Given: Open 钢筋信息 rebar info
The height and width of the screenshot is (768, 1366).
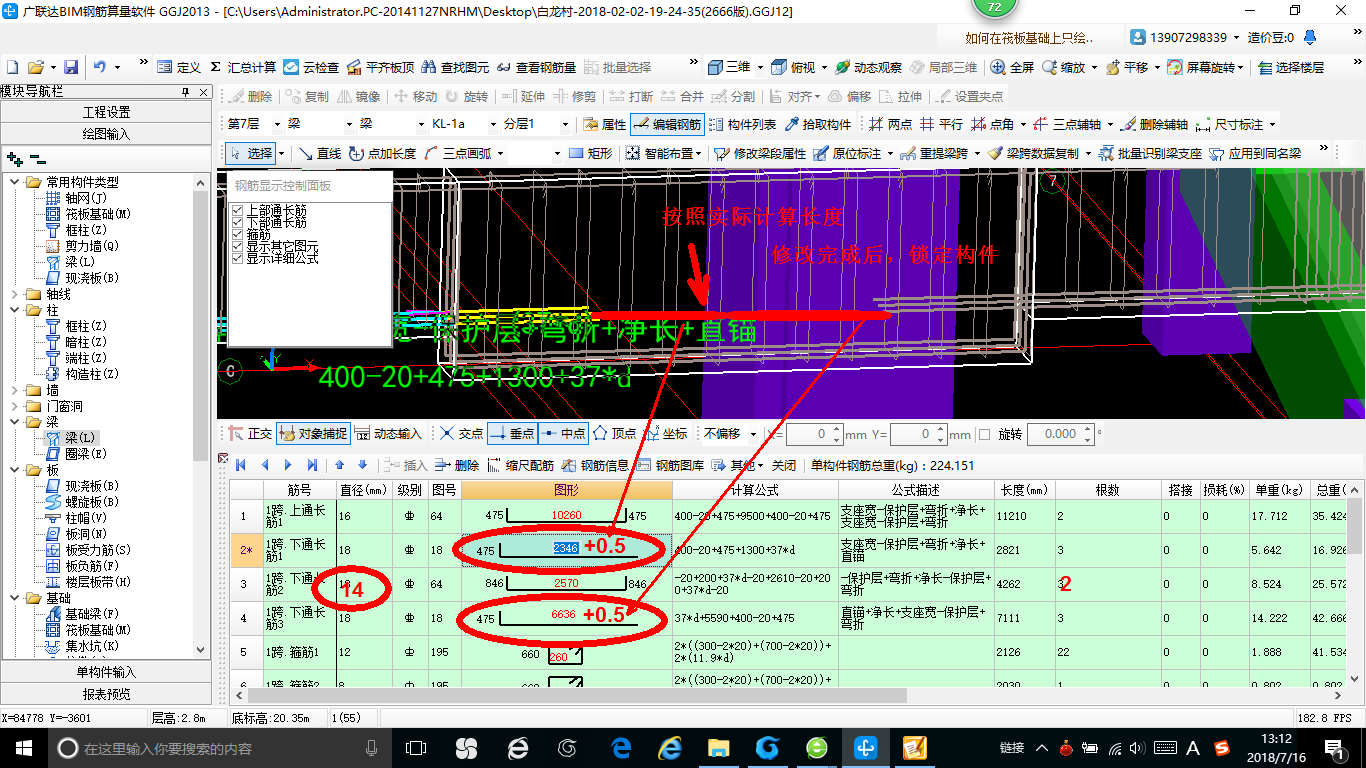Looking at the screenshot, I should 596,465.
